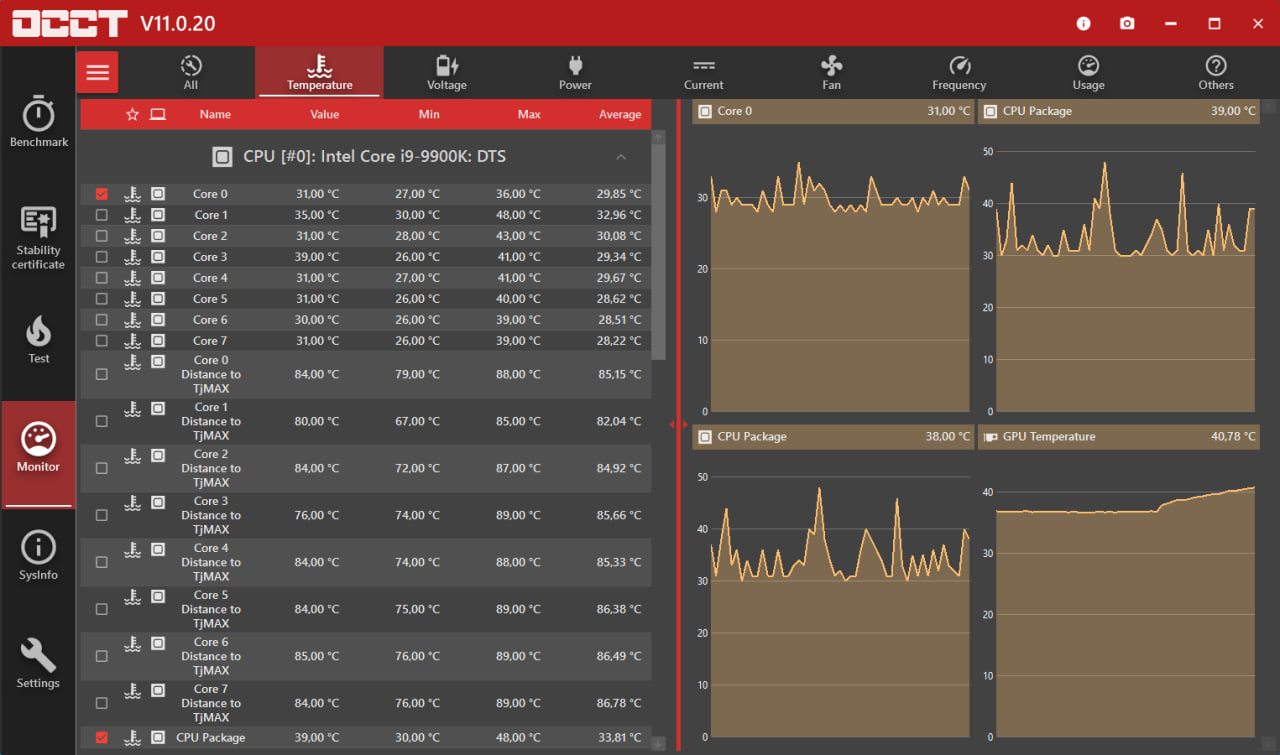Uncheck the Core 0 checkbox
The image size is (1280, 755).
pos(101,194)
